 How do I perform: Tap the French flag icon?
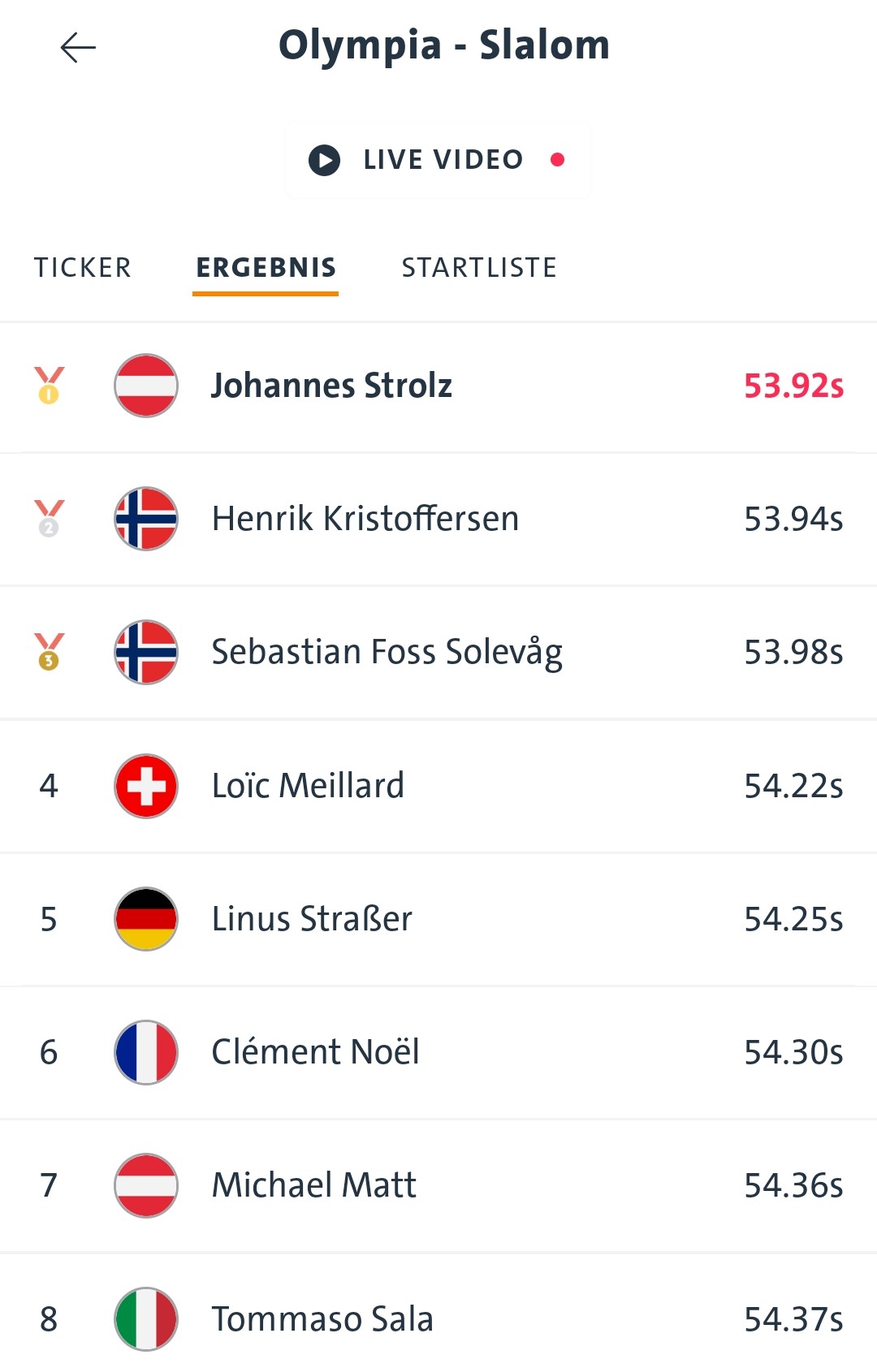point(146,1052)
